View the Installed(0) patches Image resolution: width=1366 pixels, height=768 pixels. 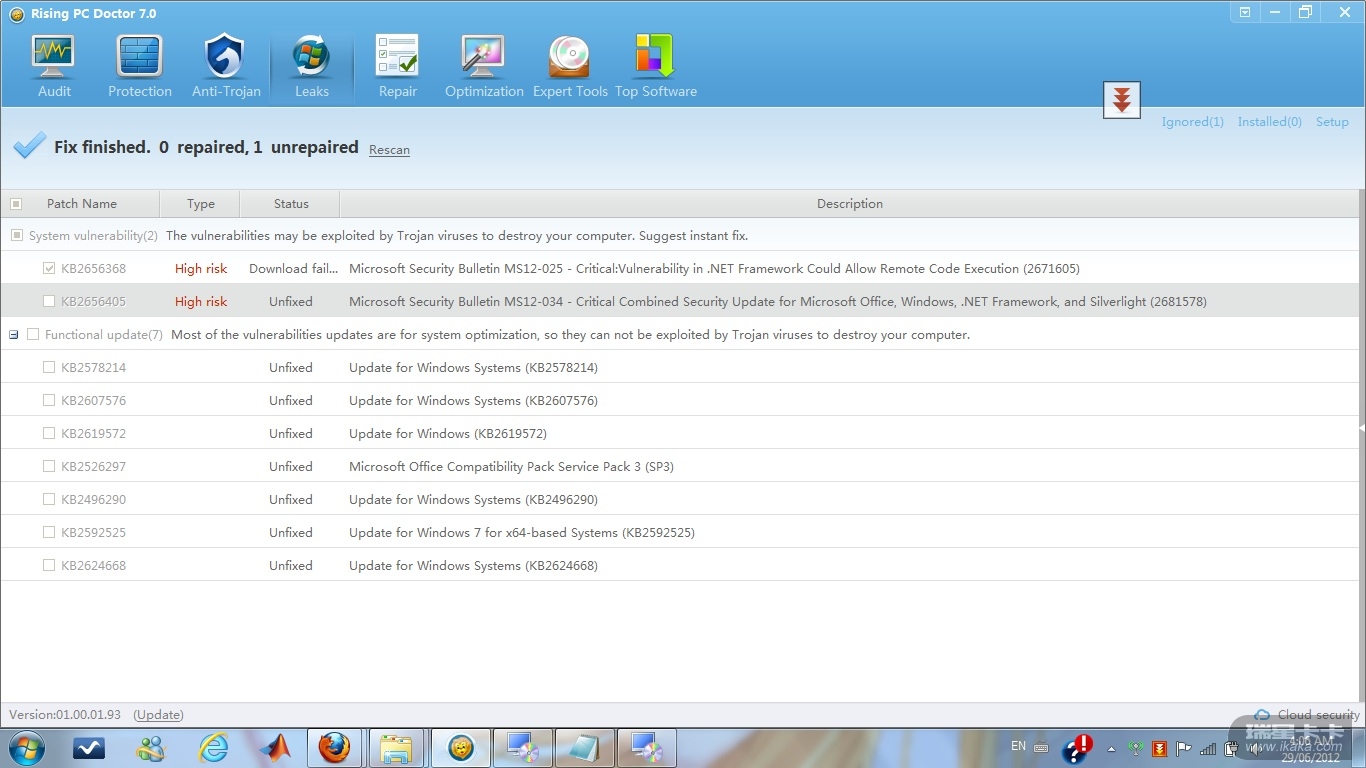click(x=1269, y=122)
